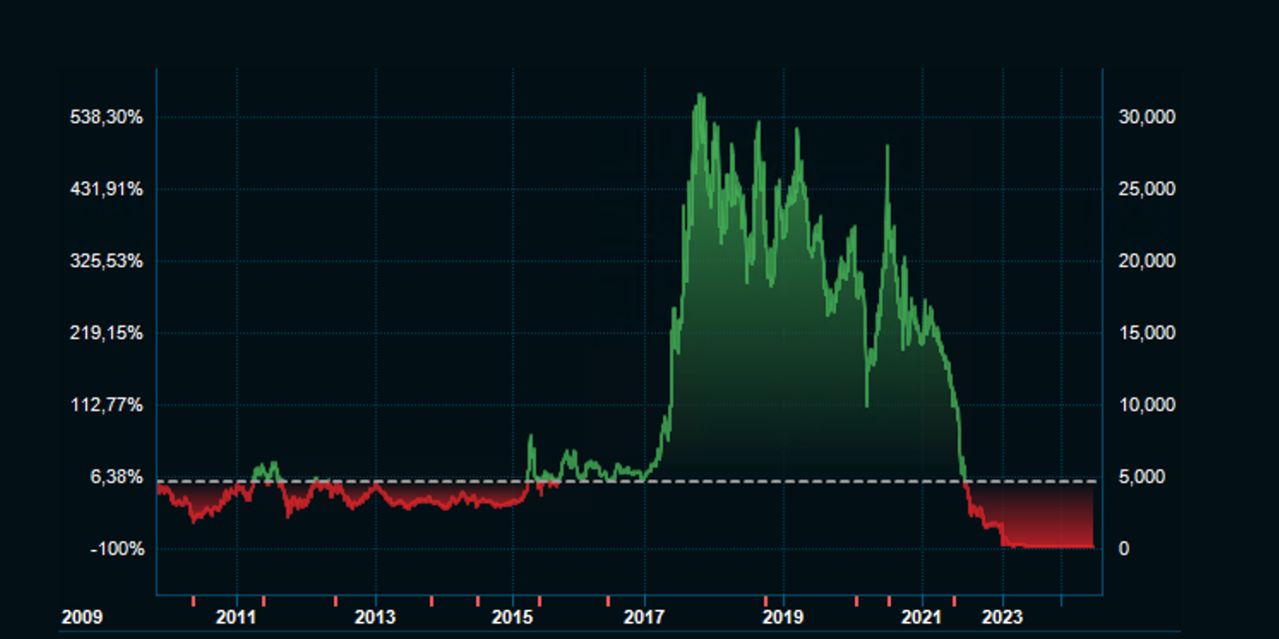Click the 2021 label on time axis

click(921, 617)
